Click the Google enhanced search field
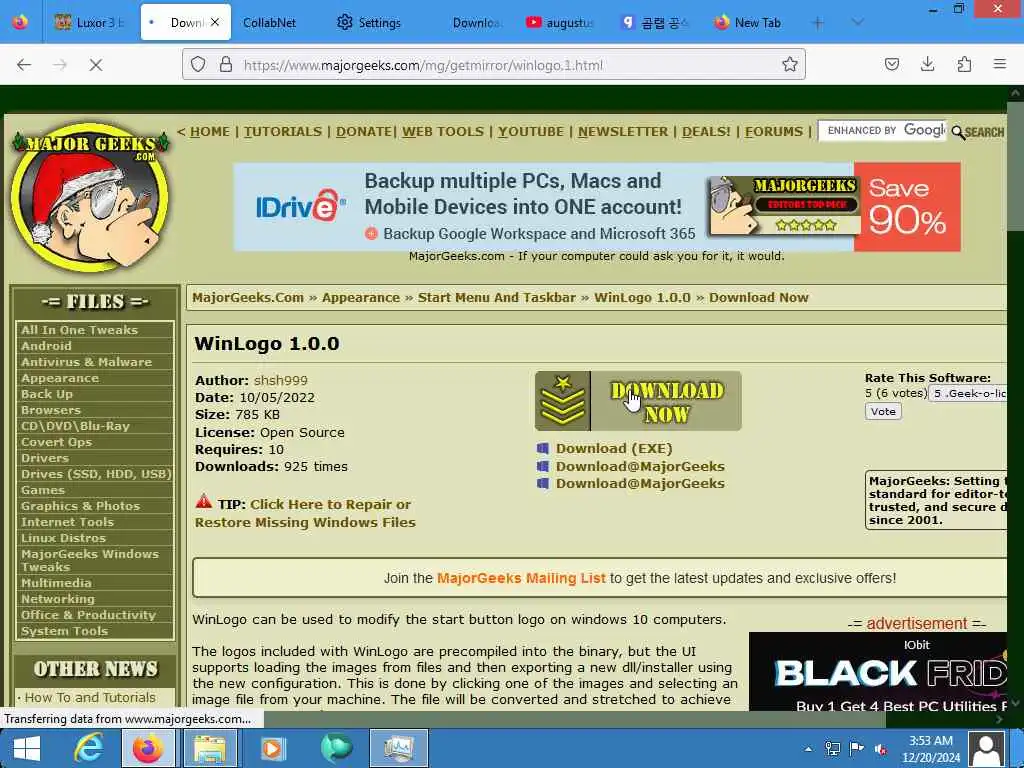 [x=882, y=131]
